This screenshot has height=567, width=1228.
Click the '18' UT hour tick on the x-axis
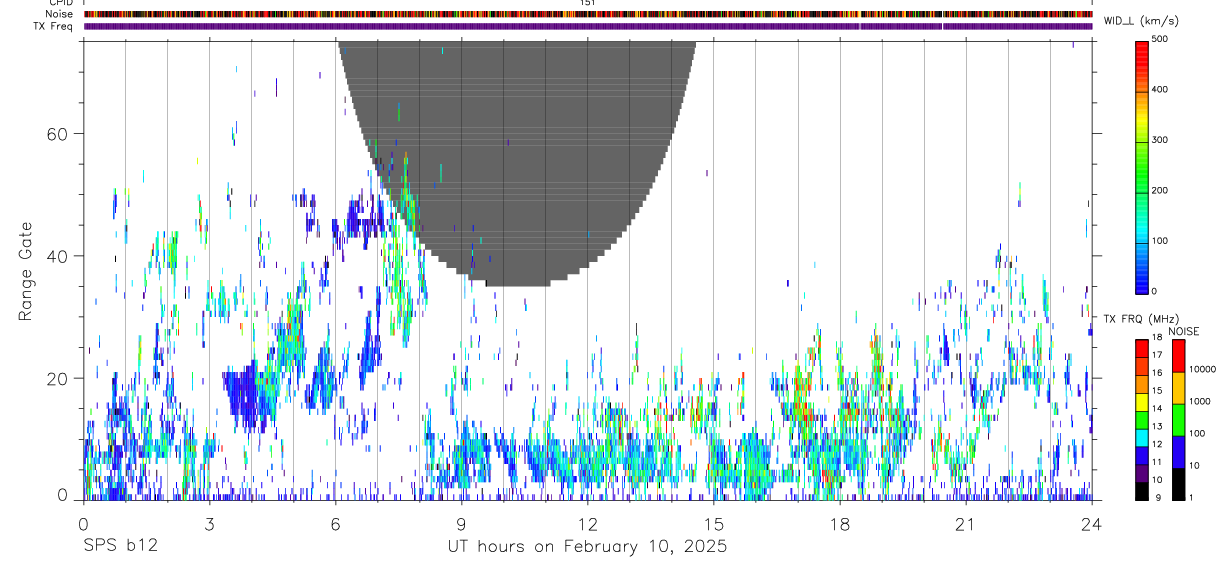pyautogui.click(x=840, y=524)
